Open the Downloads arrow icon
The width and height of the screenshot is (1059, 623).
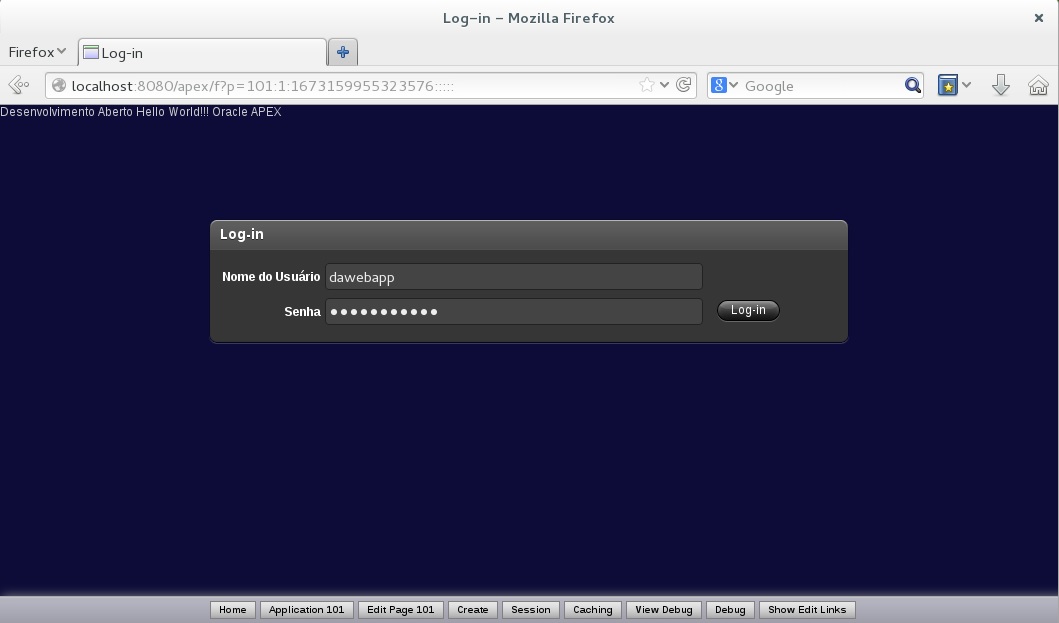click(1000, 86)
